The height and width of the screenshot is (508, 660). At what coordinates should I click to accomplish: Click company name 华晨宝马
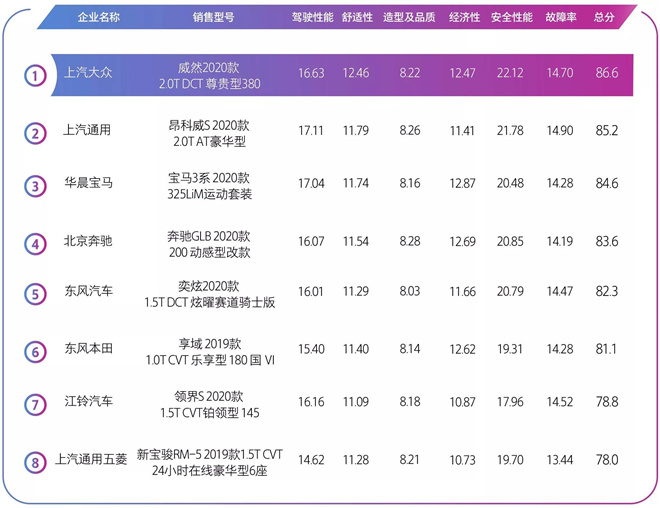point(88,182)
